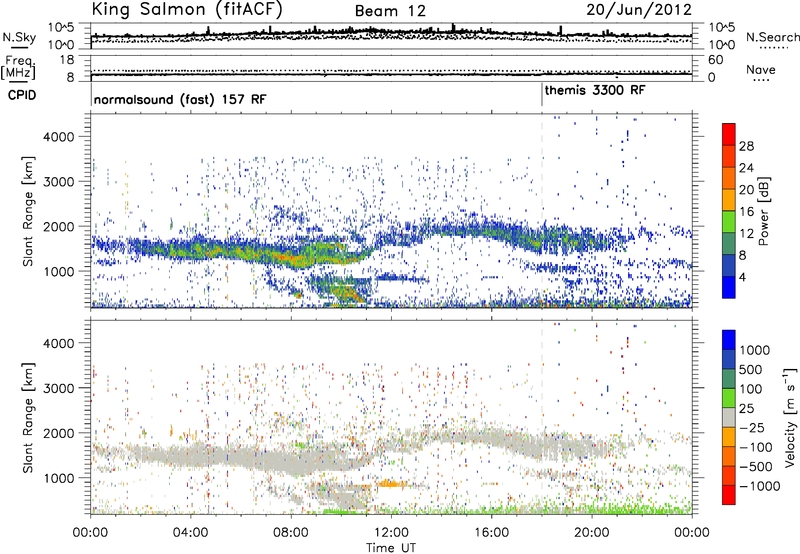Screen dimensions: 800x554
Task: Click 'normalsound (fast) 157 RF' text
Action: tap(180, 99)
